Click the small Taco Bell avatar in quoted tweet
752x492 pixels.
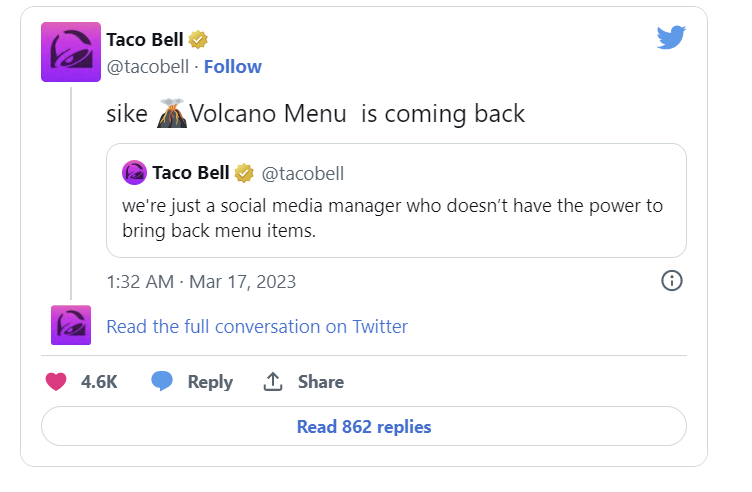pyautogui.click(x=134, y=173)
